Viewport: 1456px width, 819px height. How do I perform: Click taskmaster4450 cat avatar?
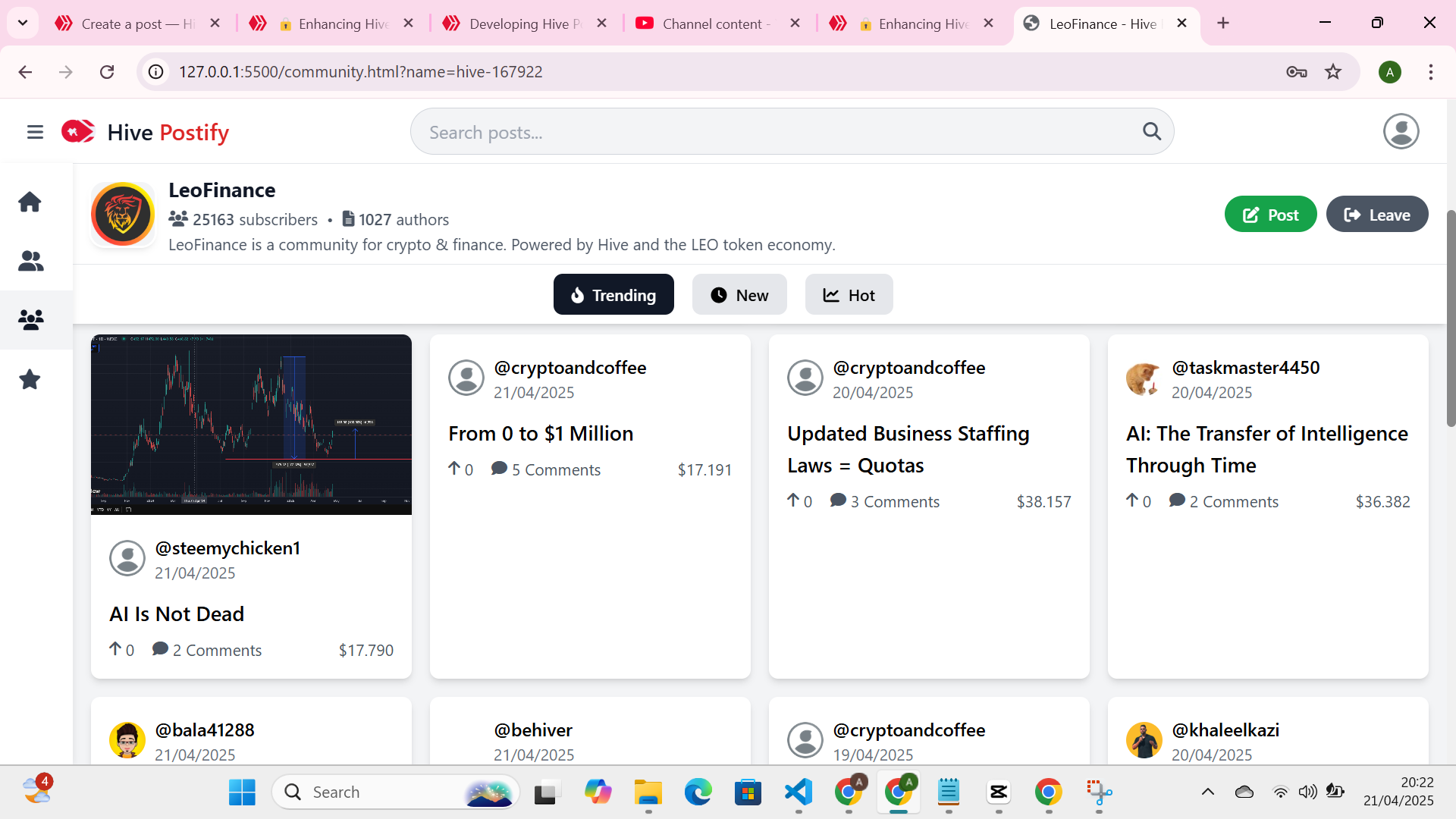click(1144, 378)
